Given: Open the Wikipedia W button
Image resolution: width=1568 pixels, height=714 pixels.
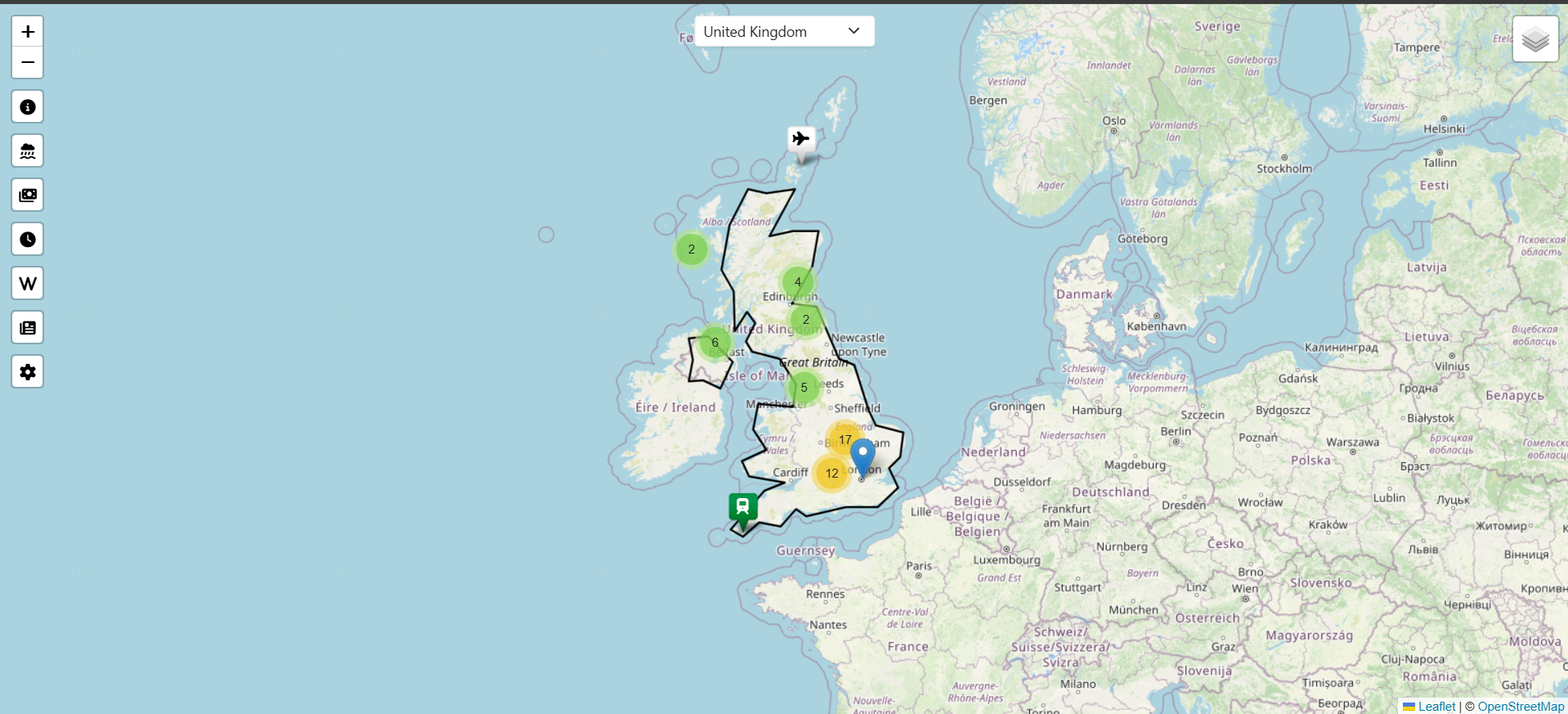Looking at the screenshot, I should coord(28,284).
